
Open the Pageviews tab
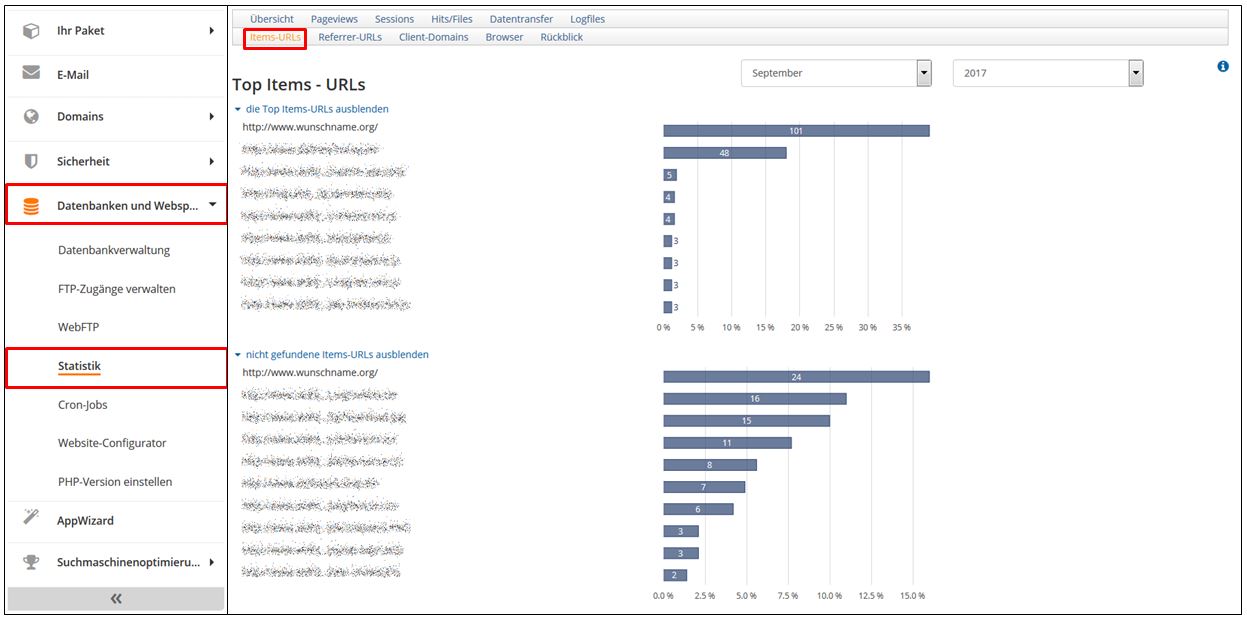click(x=334, y=19)
